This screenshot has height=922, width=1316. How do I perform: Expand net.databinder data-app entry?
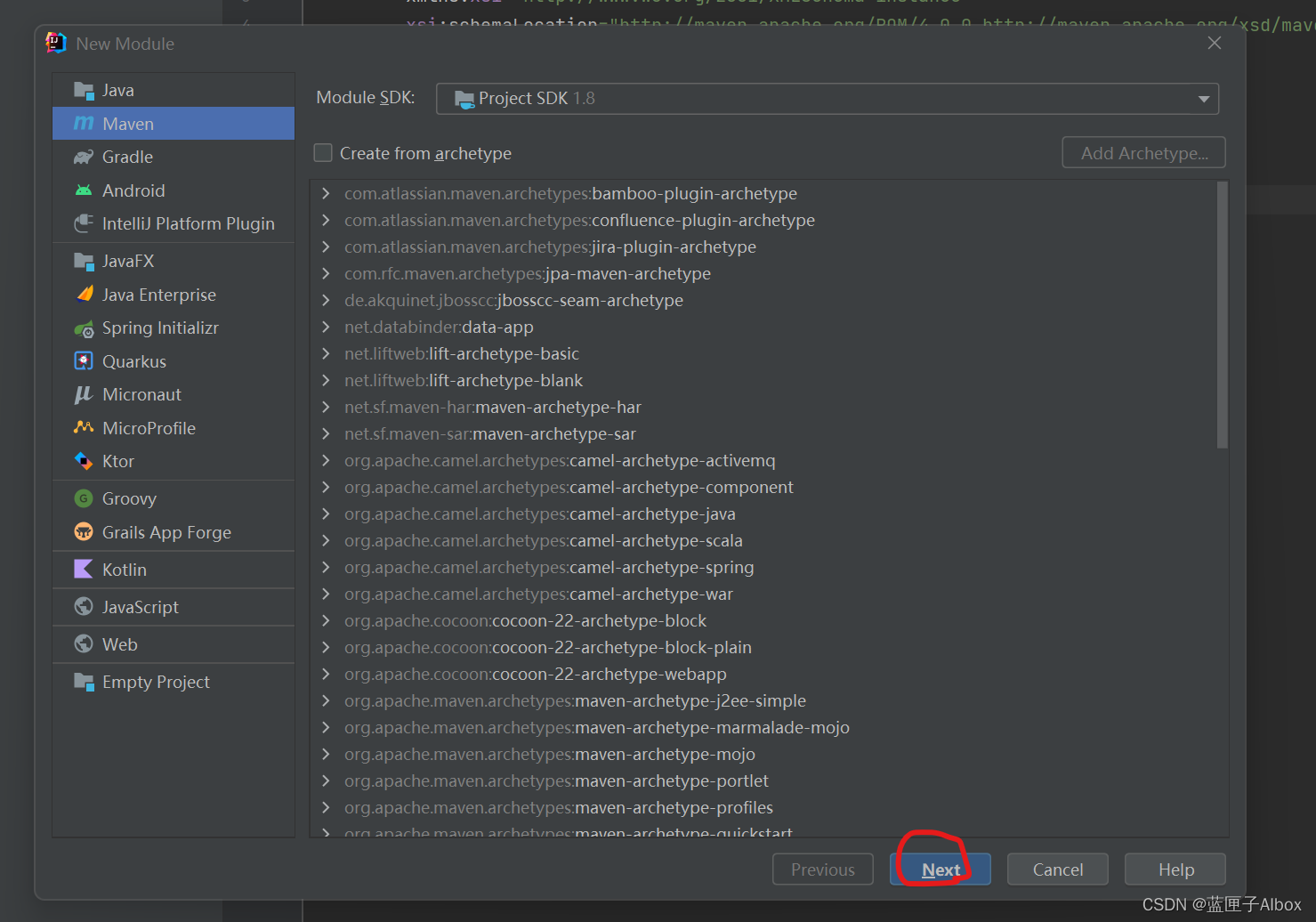pos(326,327)
